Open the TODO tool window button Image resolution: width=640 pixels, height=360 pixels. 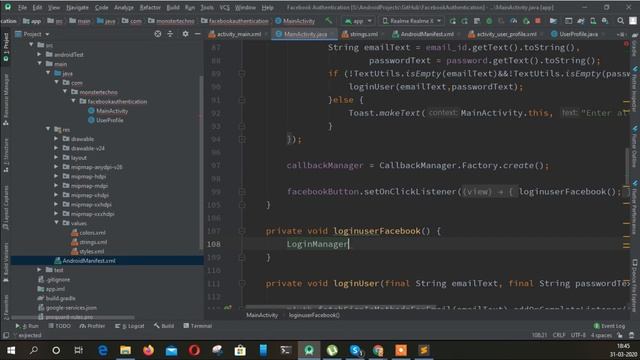[x=60, y=326]
